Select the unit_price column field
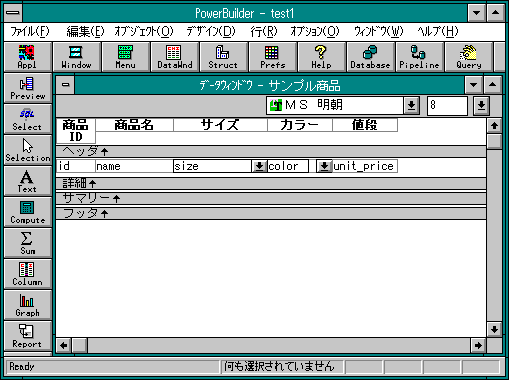The height and width of the screenshot is (380, 509). tap(365, 166)
